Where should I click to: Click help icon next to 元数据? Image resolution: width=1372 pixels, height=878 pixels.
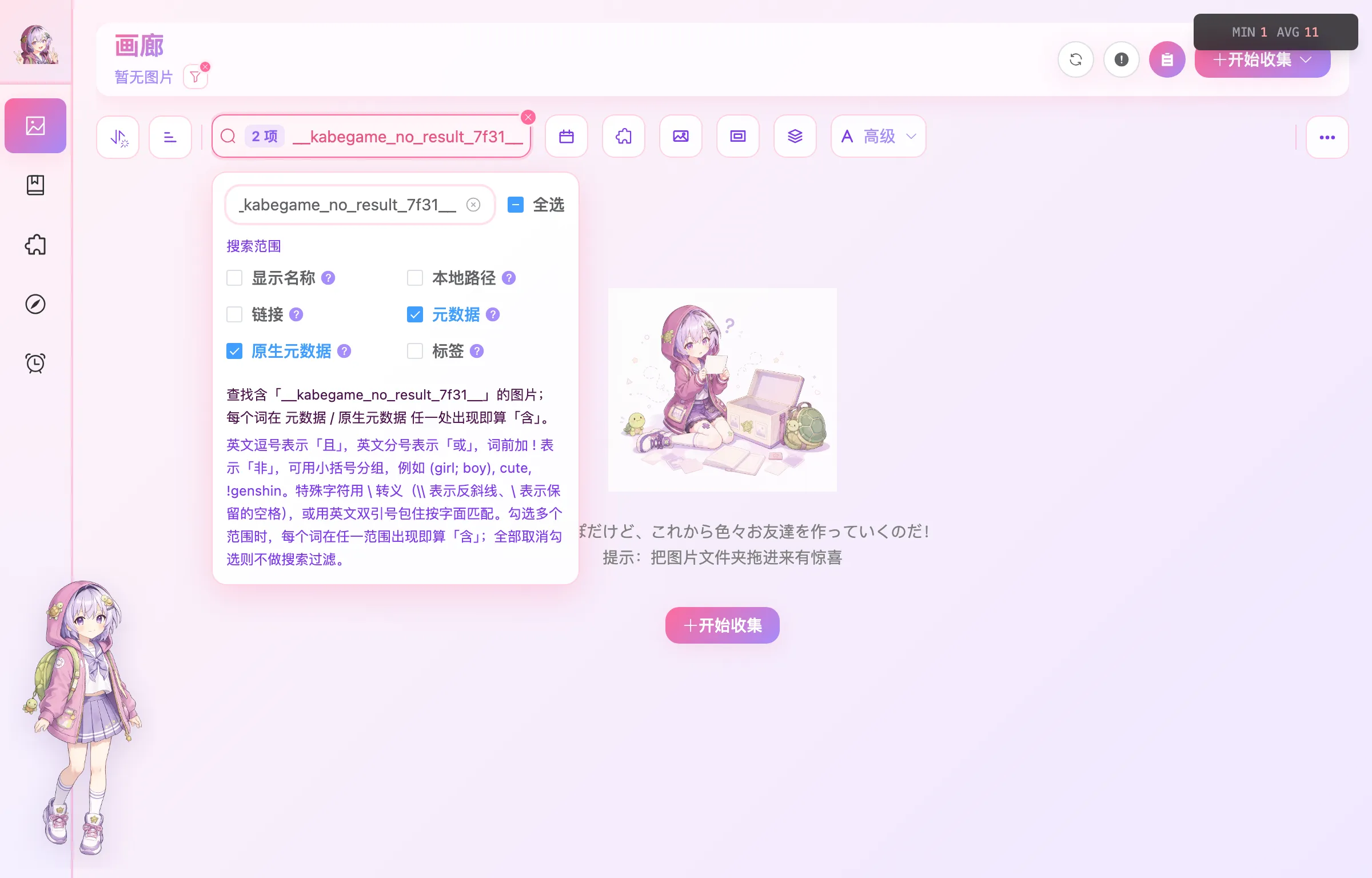pos(493,314)
